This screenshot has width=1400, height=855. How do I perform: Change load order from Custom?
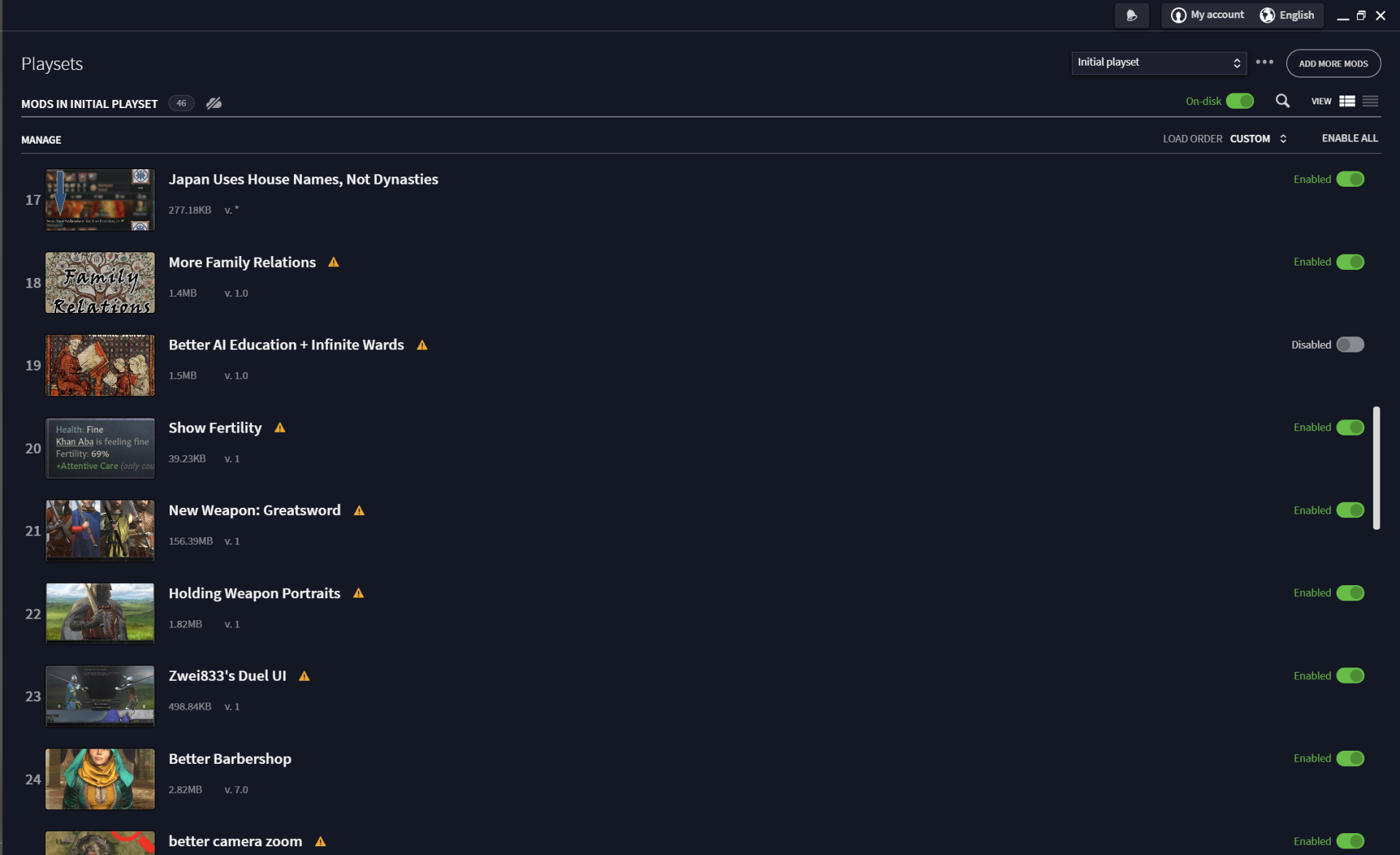tap(1258, 139)
